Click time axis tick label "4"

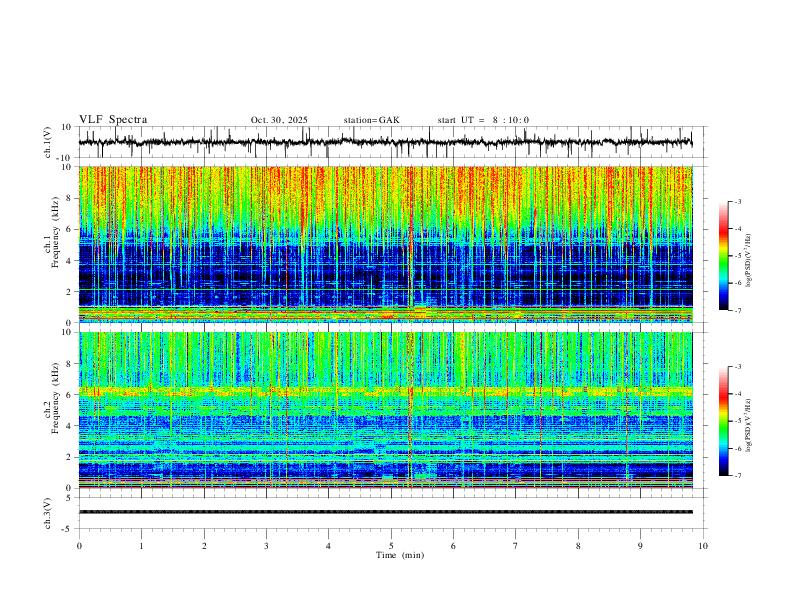[328, 546]
